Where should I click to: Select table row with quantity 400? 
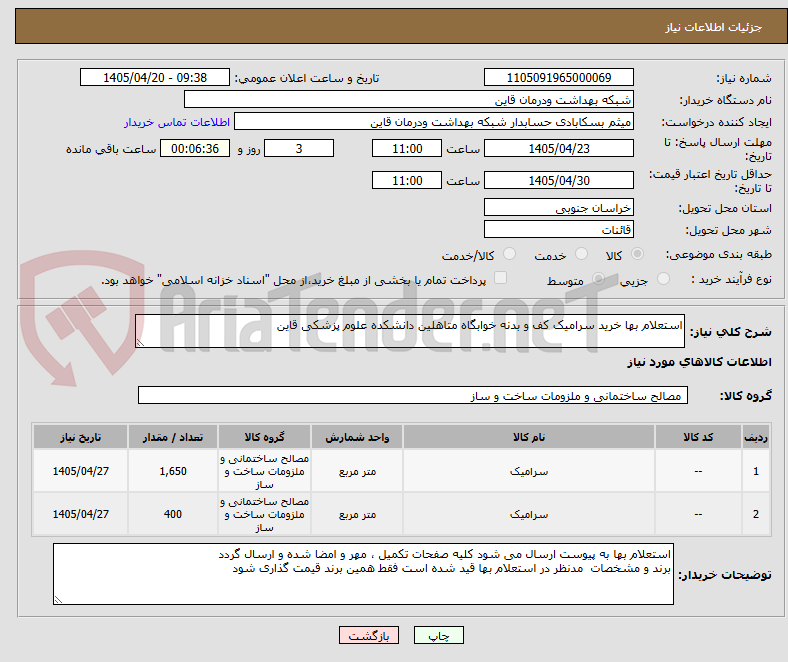pyautogui.click(x=401, y=514)
